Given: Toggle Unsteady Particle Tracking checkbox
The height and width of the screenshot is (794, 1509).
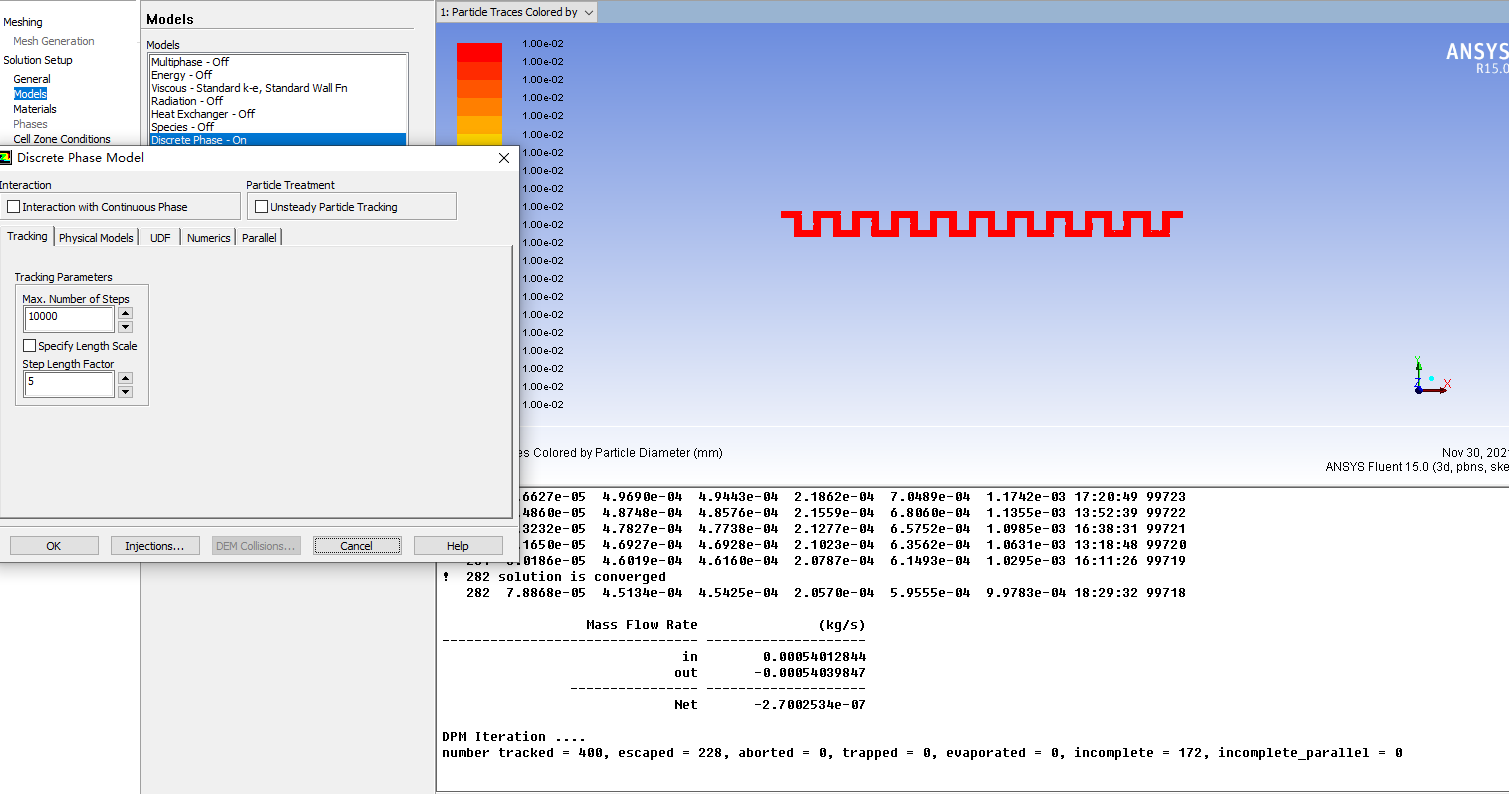Looking at the screenshot, I should tap(262, 207).
